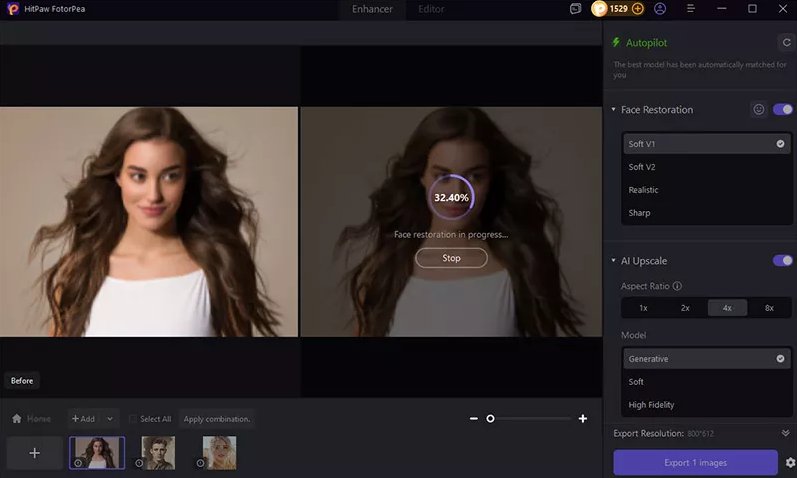Click status icon on soldier portrait thumbnail
The image size is (797, 478).
[x=139, y=463]
